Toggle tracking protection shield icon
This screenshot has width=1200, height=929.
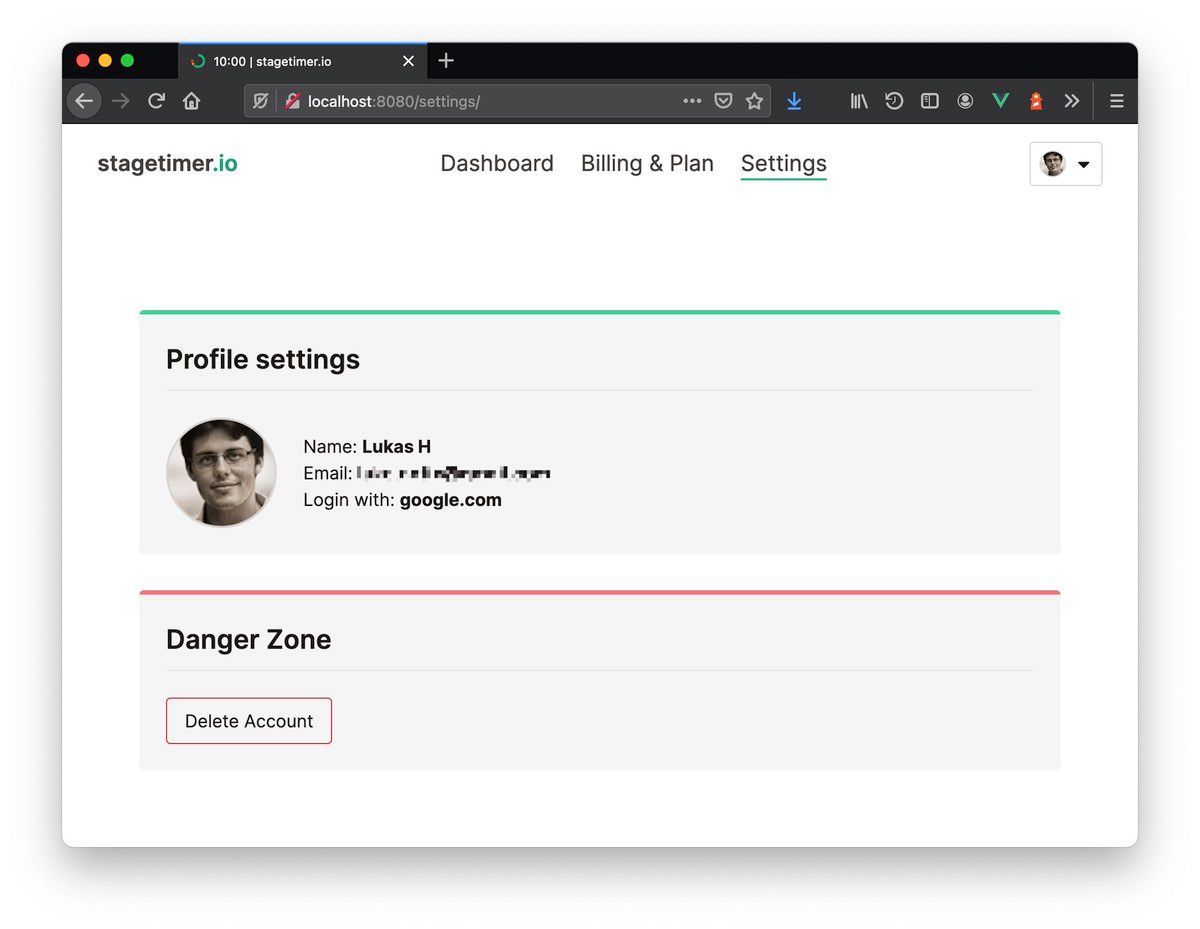click(260, 101)
